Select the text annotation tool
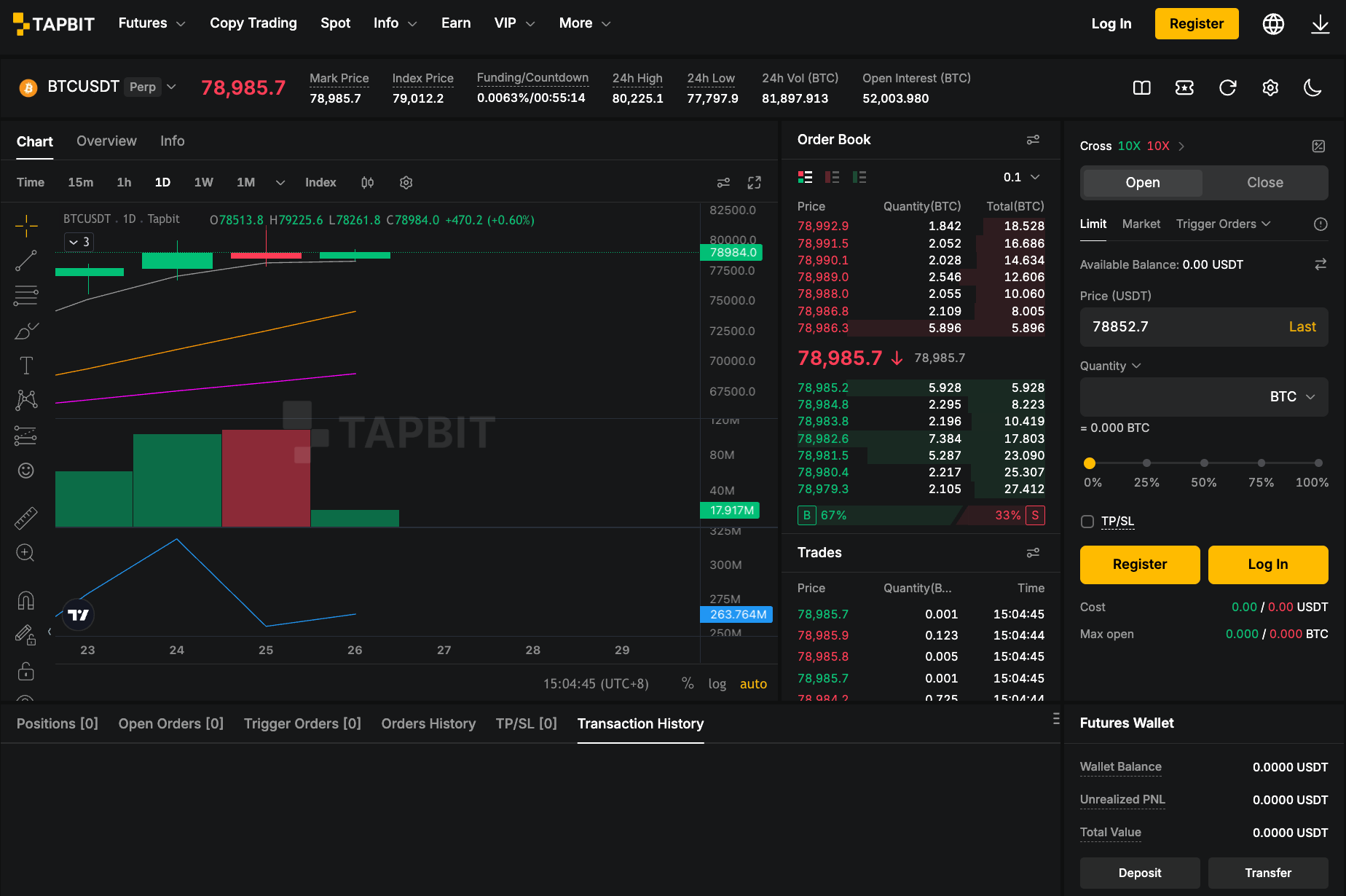The height and width of the screenshot is (896, 1346). pos(26,365)
